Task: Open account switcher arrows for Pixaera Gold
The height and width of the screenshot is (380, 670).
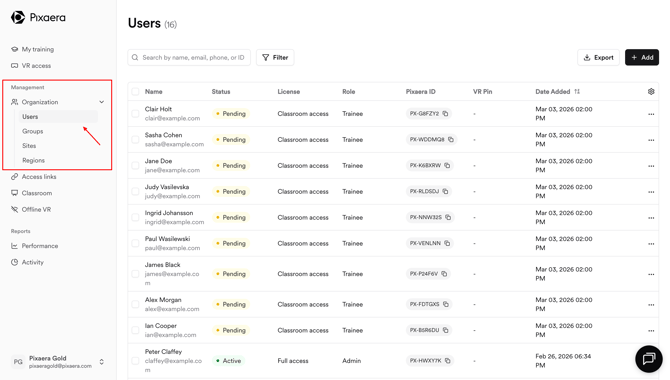Action: (x=102, y=362)
